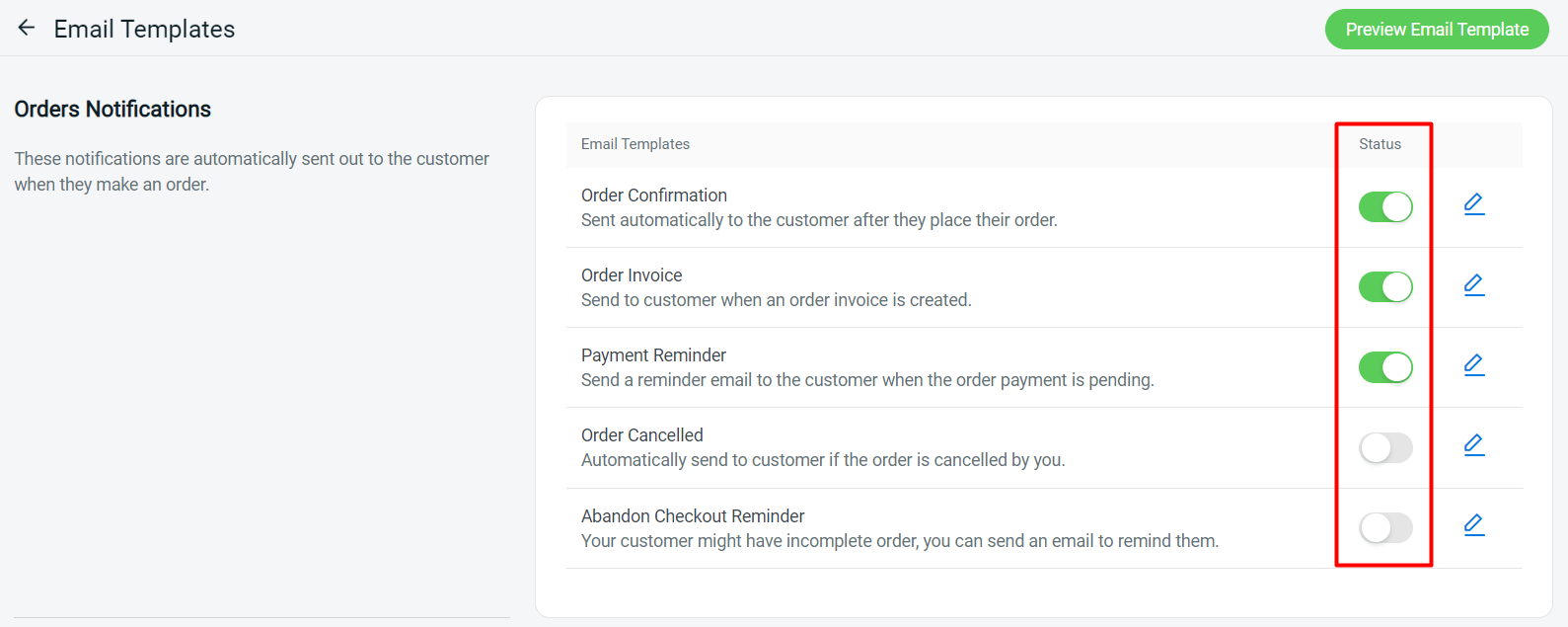Click the Preview Email Template button
The image size is (1568, 627).
1436,29
